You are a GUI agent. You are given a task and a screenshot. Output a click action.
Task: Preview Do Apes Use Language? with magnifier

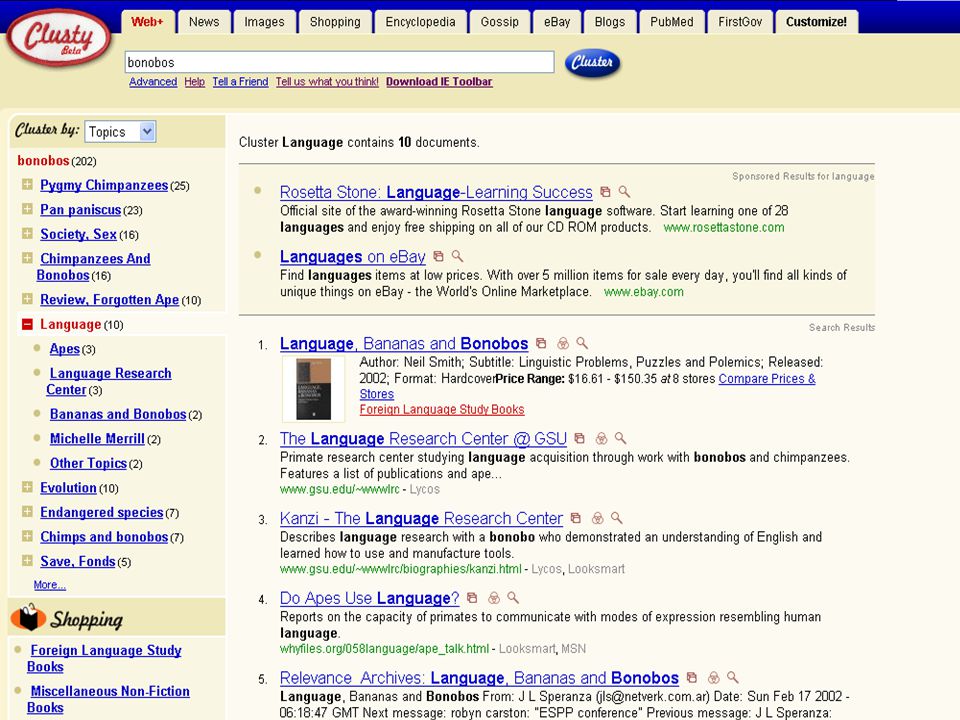point(514,598)
